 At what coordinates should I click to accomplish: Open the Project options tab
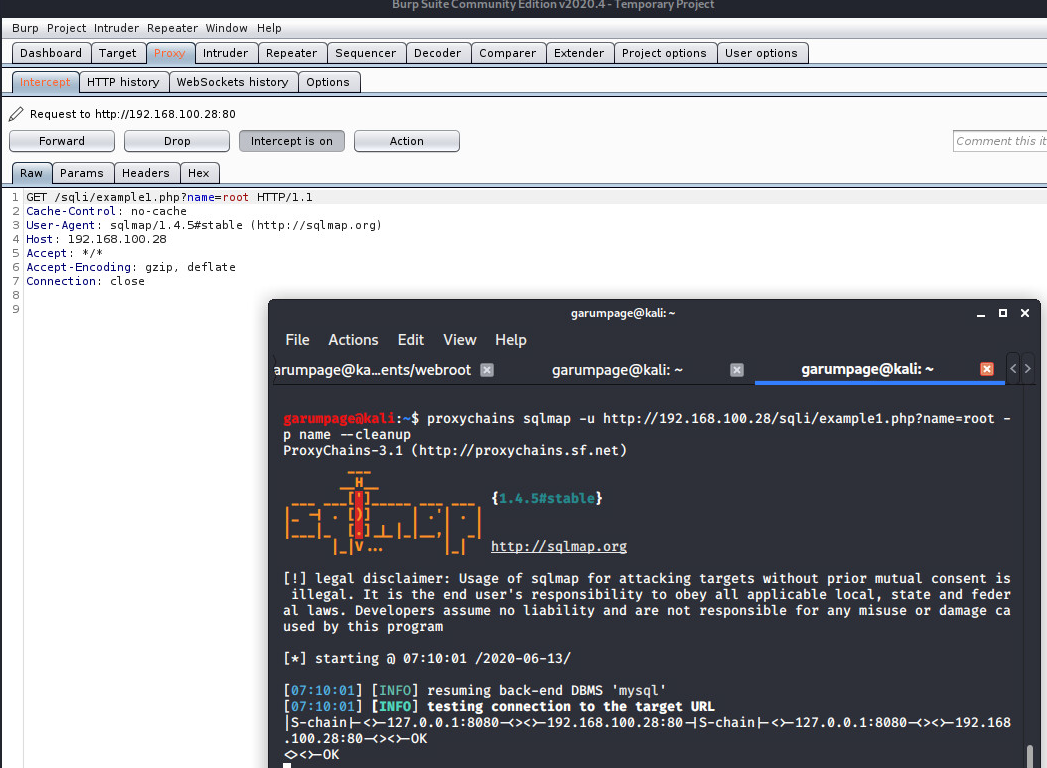[x=664, y=53]
